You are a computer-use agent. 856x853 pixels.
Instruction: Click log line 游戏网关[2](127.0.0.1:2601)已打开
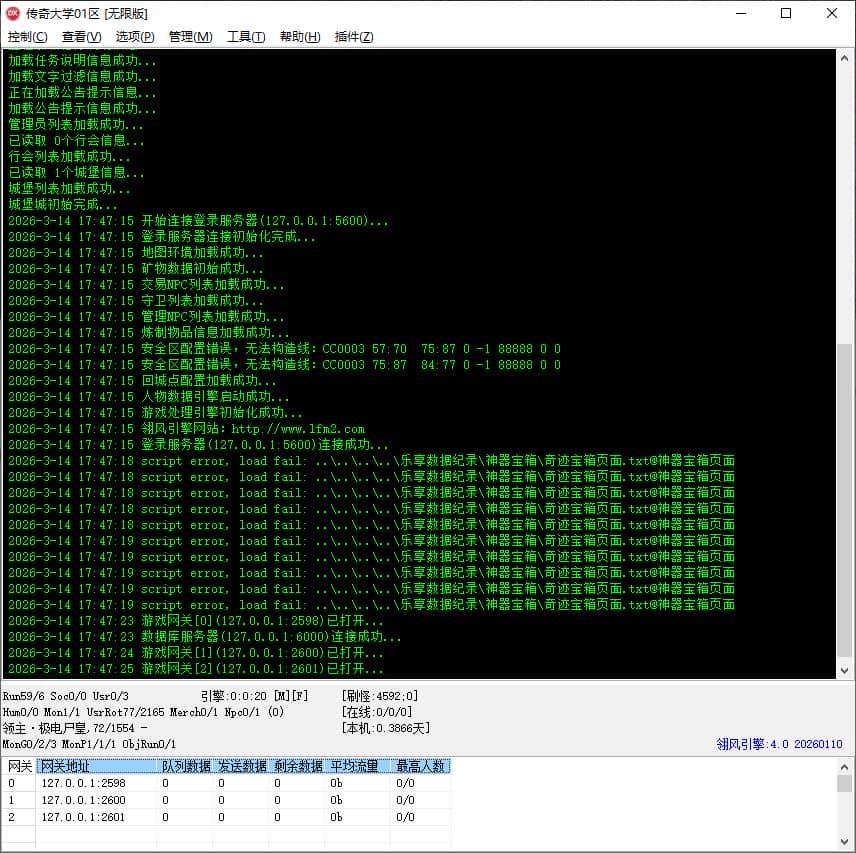(195, 669)
